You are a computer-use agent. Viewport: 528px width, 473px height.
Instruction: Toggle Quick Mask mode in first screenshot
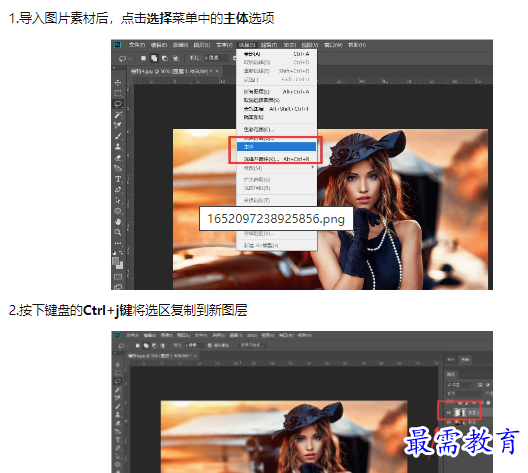click(x=118, y=277)
